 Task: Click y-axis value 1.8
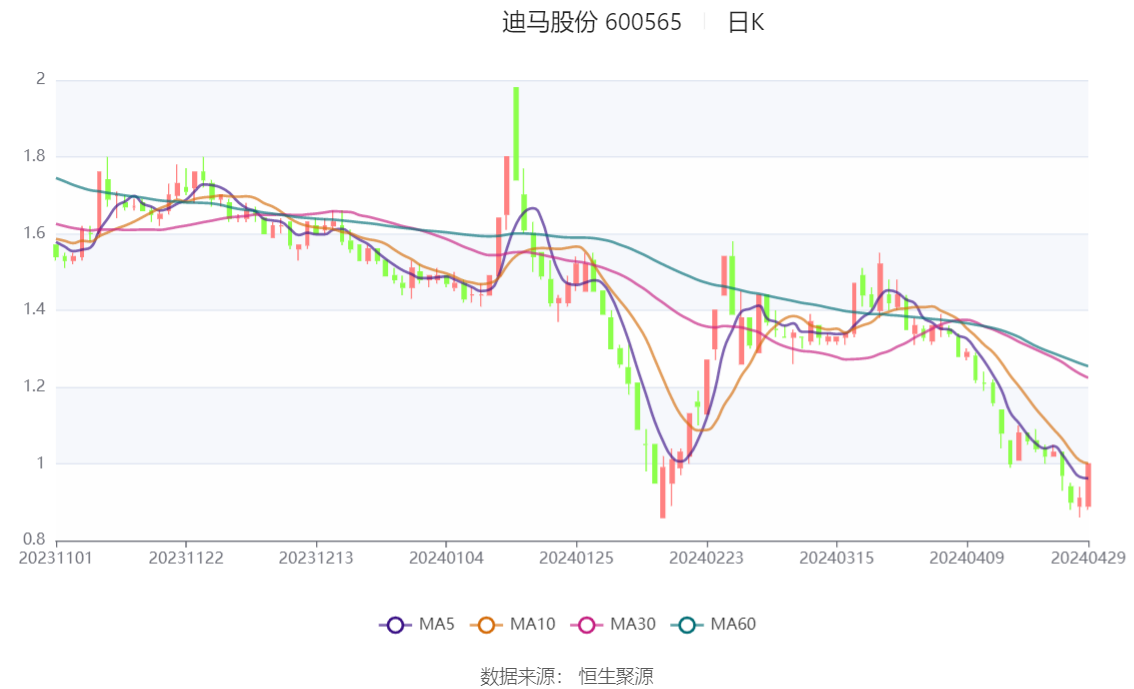(x=34, y=156)
